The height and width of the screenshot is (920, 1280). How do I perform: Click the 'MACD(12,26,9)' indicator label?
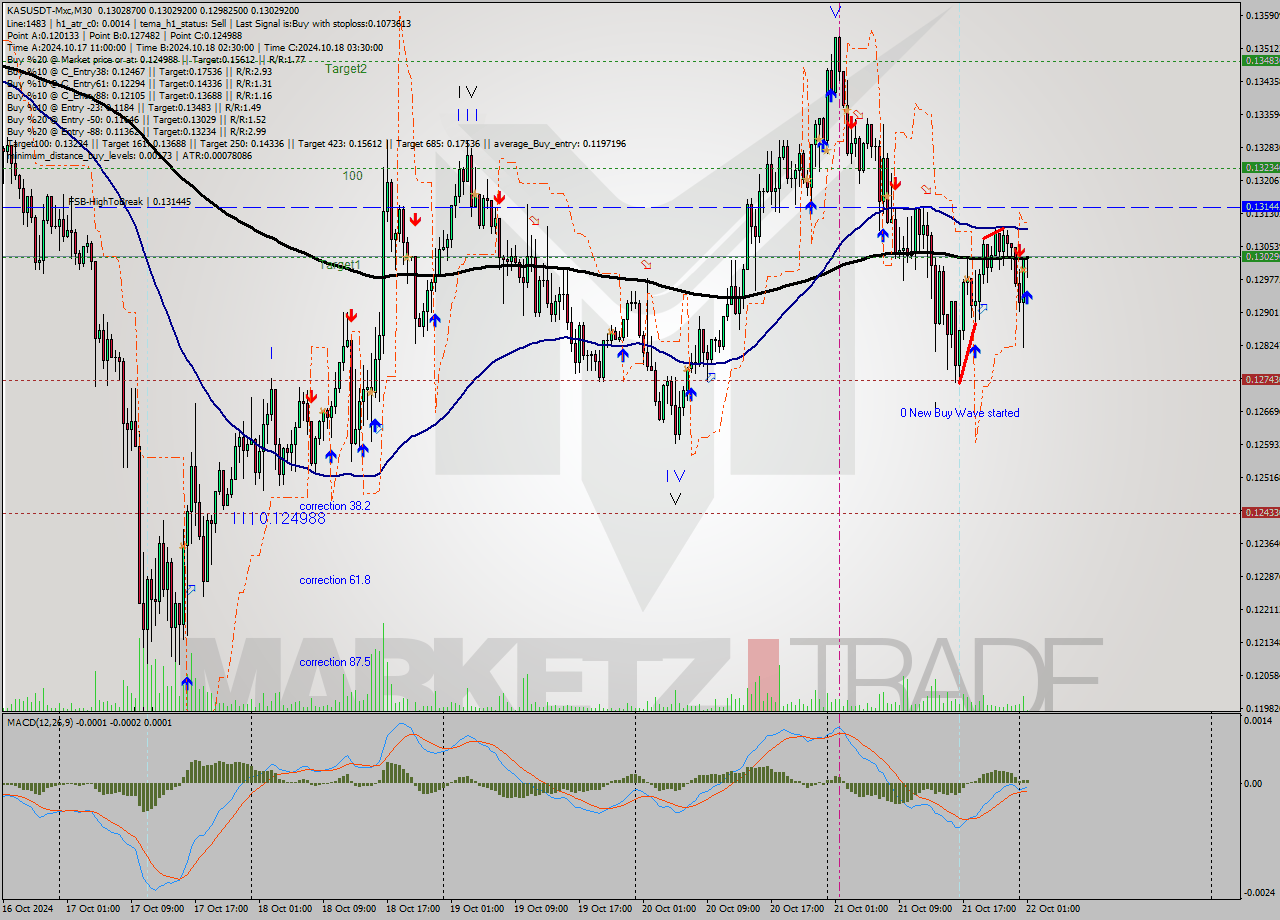click(40, 722)
